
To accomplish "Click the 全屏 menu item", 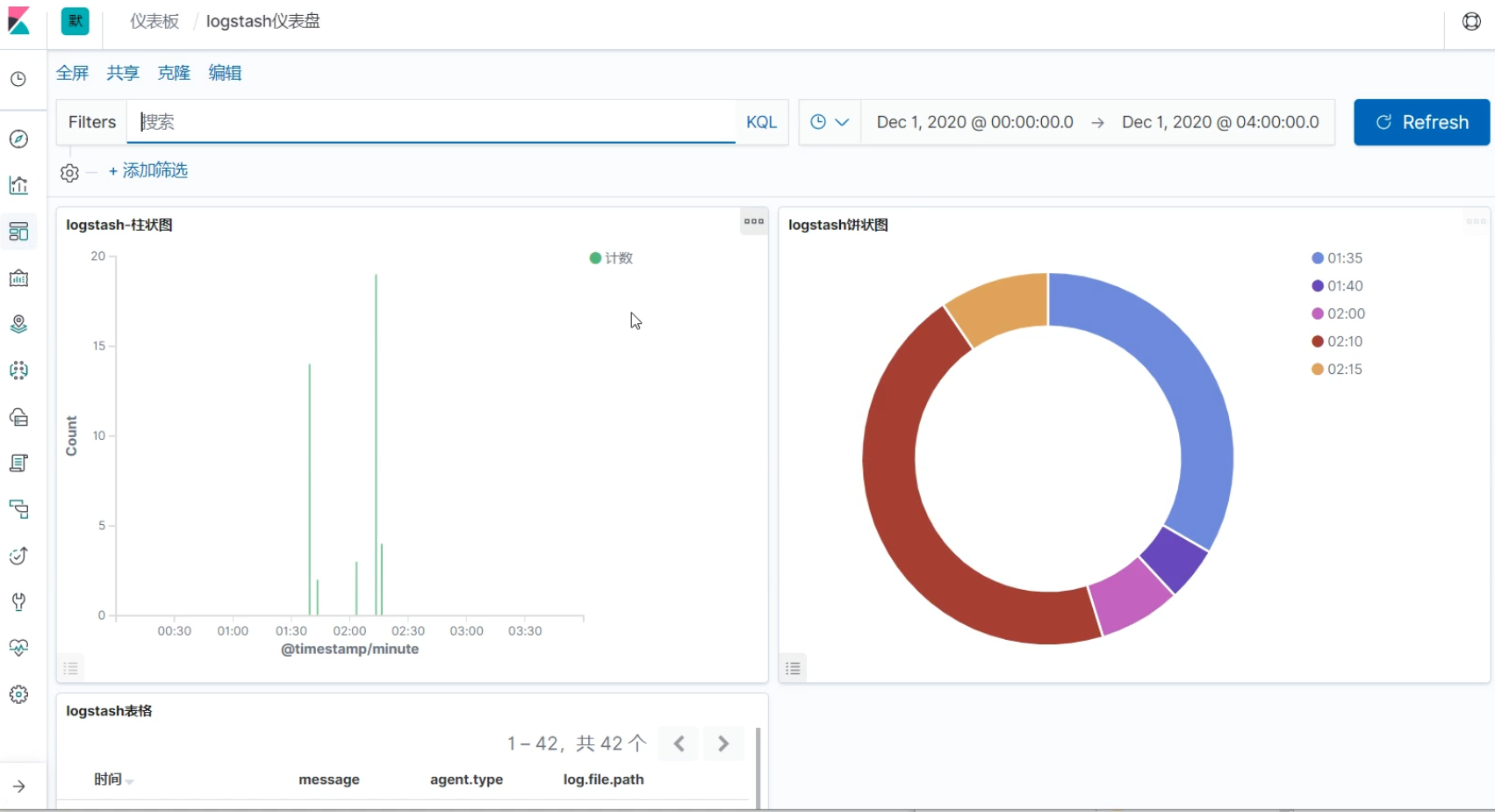I will (73, 73).
